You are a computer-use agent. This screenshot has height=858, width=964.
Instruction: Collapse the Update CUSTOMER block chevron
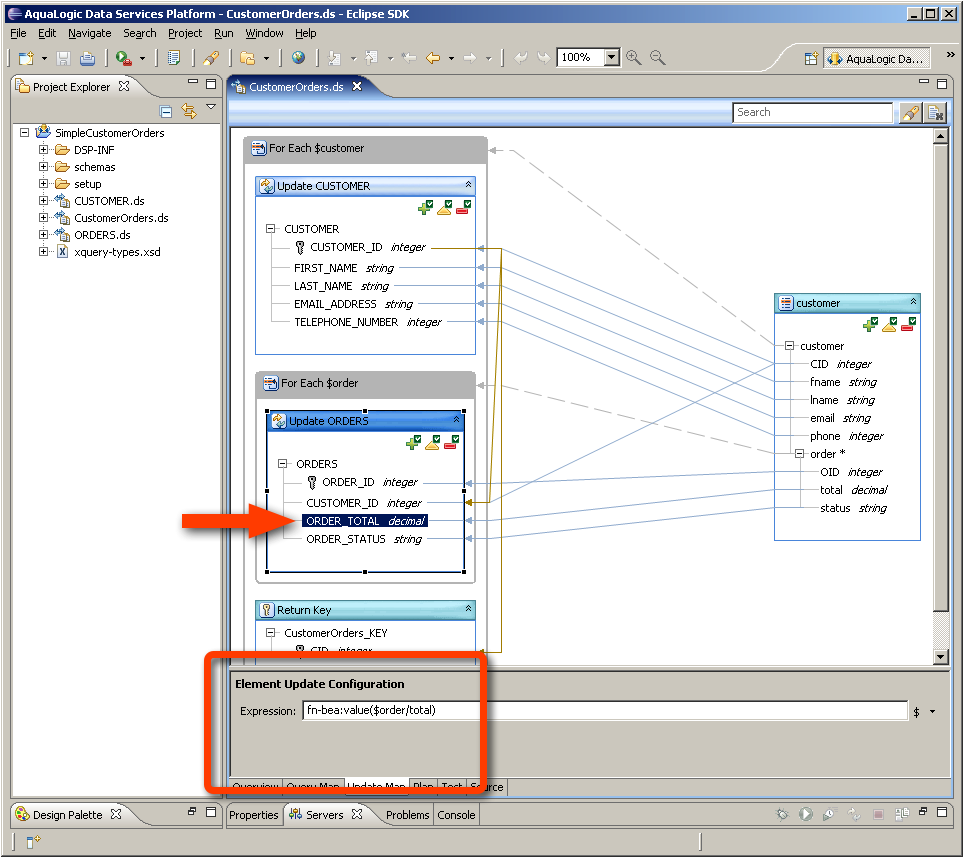click(468, 185)
